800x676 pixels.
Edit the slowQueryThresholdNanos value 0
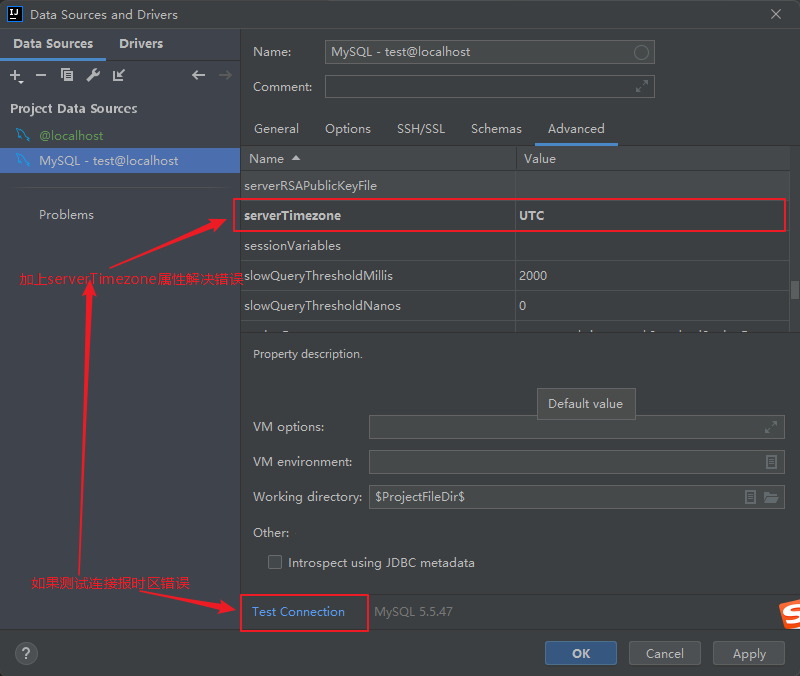[653, 306]
